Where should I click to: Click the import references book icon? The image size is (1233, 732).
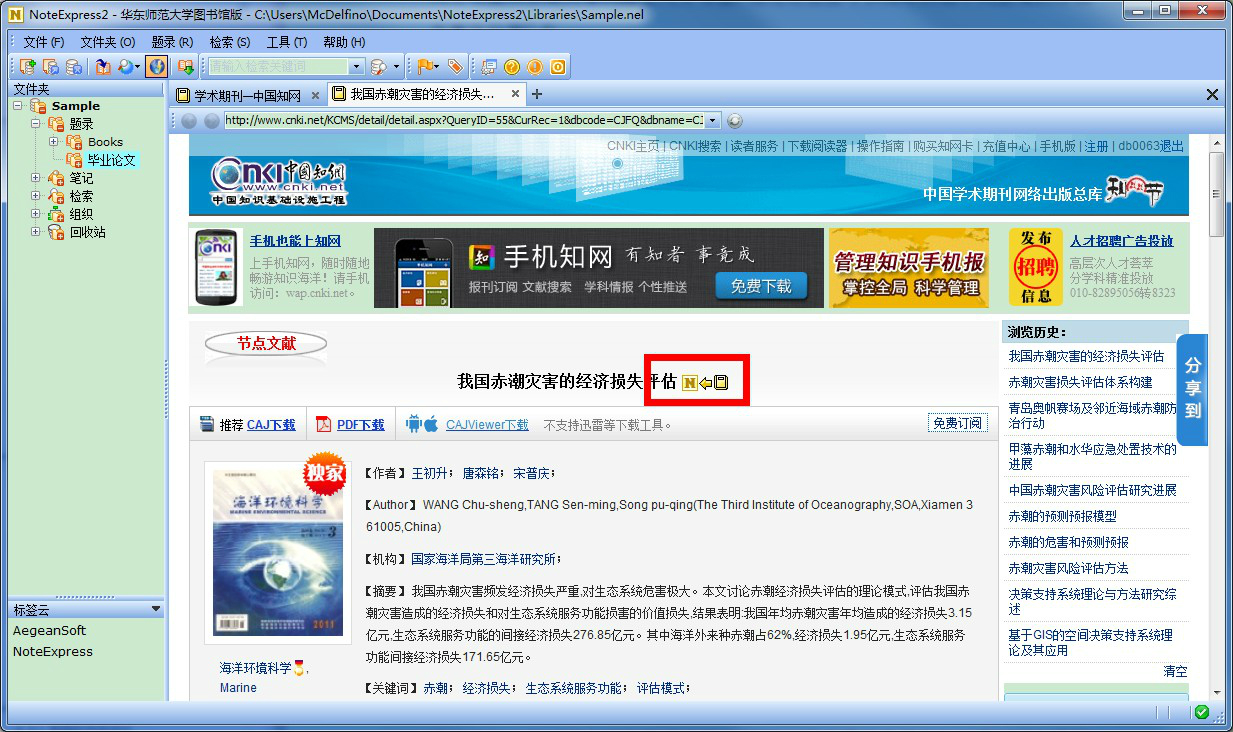pos(103,67)
